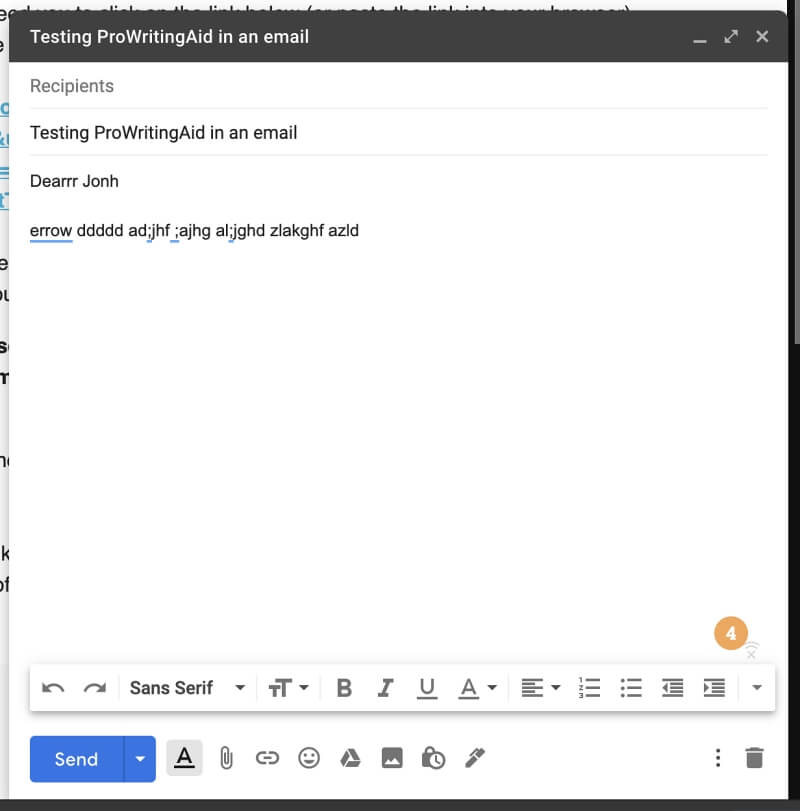800x811 pixels.
Task: Click the word zlakghf in the body
Action: pos(297,231)
